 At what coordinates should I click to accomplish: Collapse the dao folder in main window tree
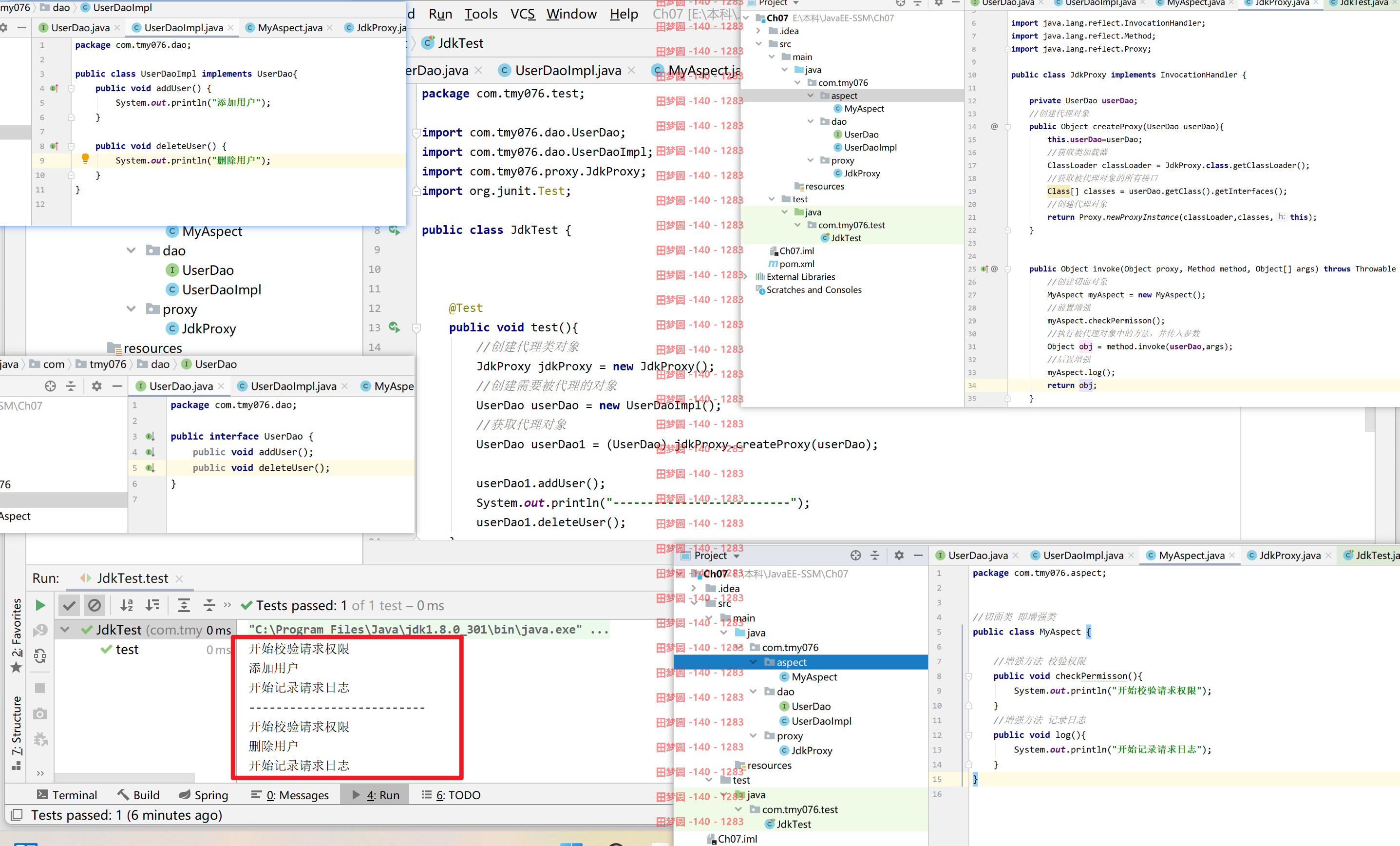131,250
